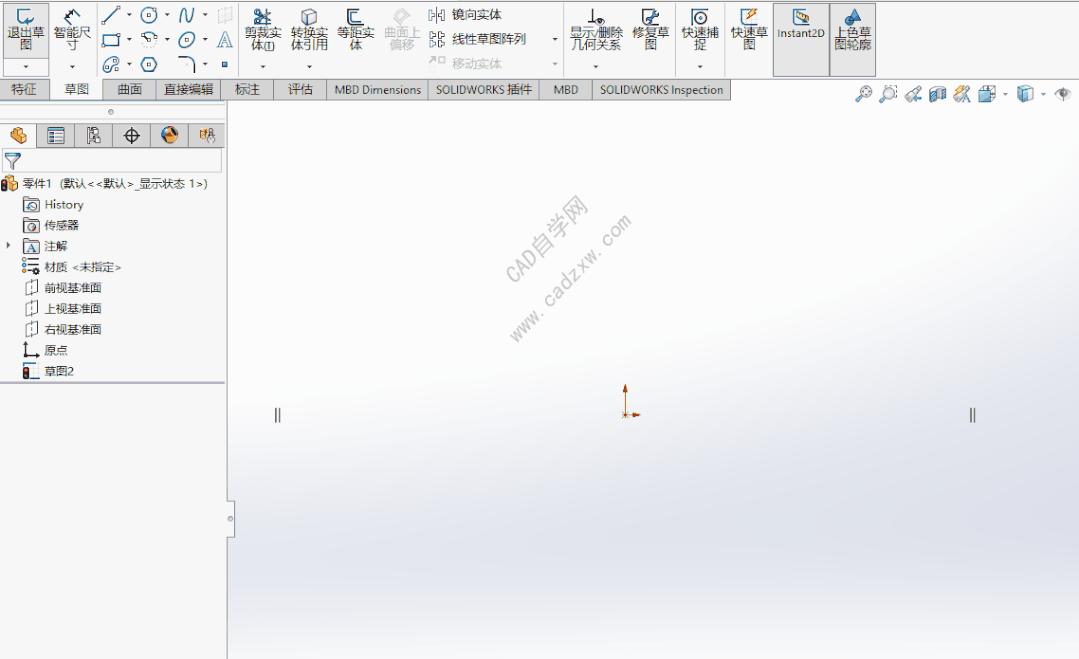1079x659 pixels.
Task: Click the 转换实体引用 Convert Entities icon
Action: (309, 30)
